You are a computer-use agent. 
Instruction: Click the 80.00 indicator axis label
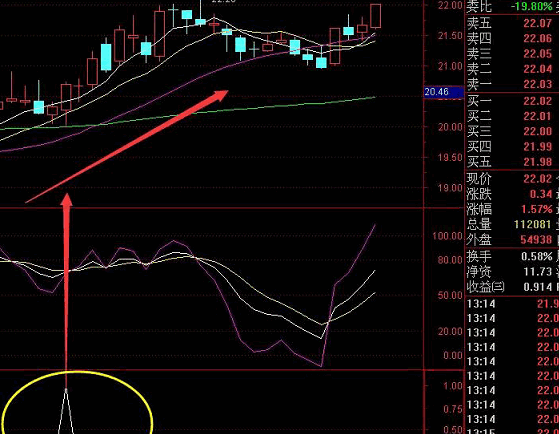point(450,260)
